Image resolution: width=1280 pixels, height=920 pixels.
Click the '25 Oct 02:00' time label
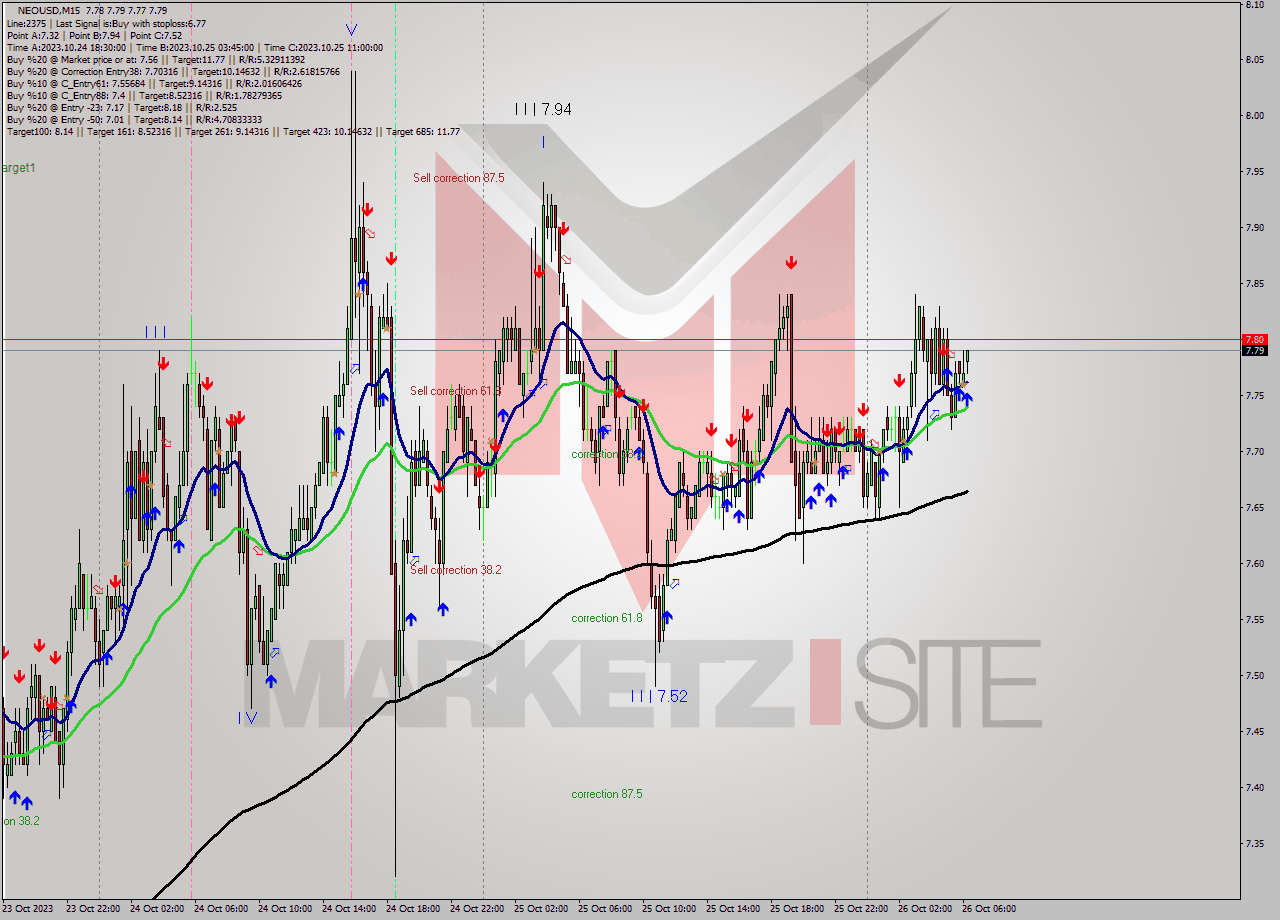[x=542, y=909]
